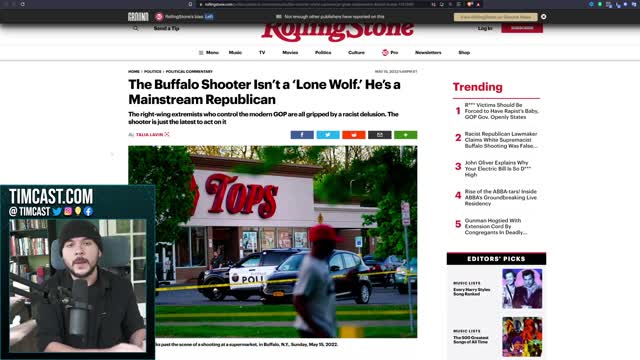This screenshot has width=640, height=360.
Task: Share article on Twitter button
Action: point(328,135)
